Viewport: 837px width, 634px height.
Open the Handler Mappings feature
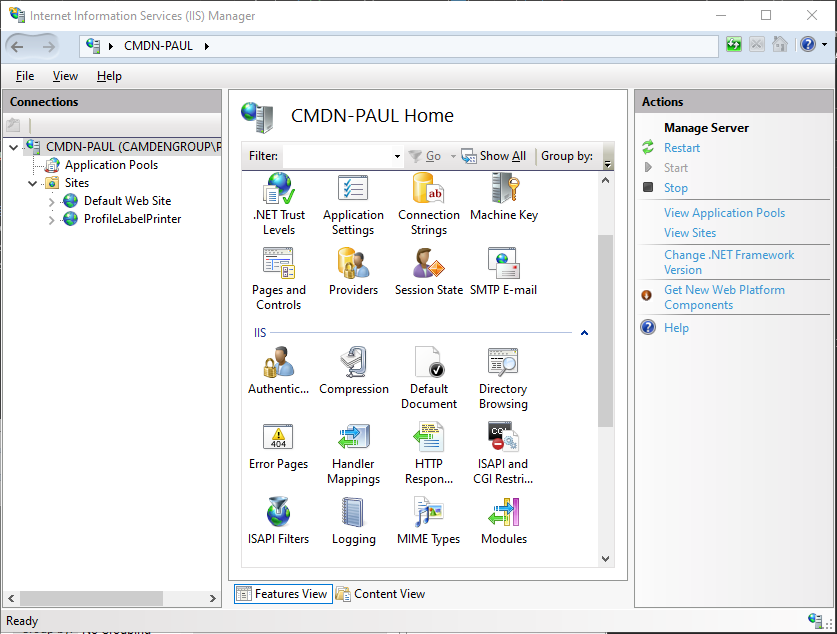[x=353, y=454]
